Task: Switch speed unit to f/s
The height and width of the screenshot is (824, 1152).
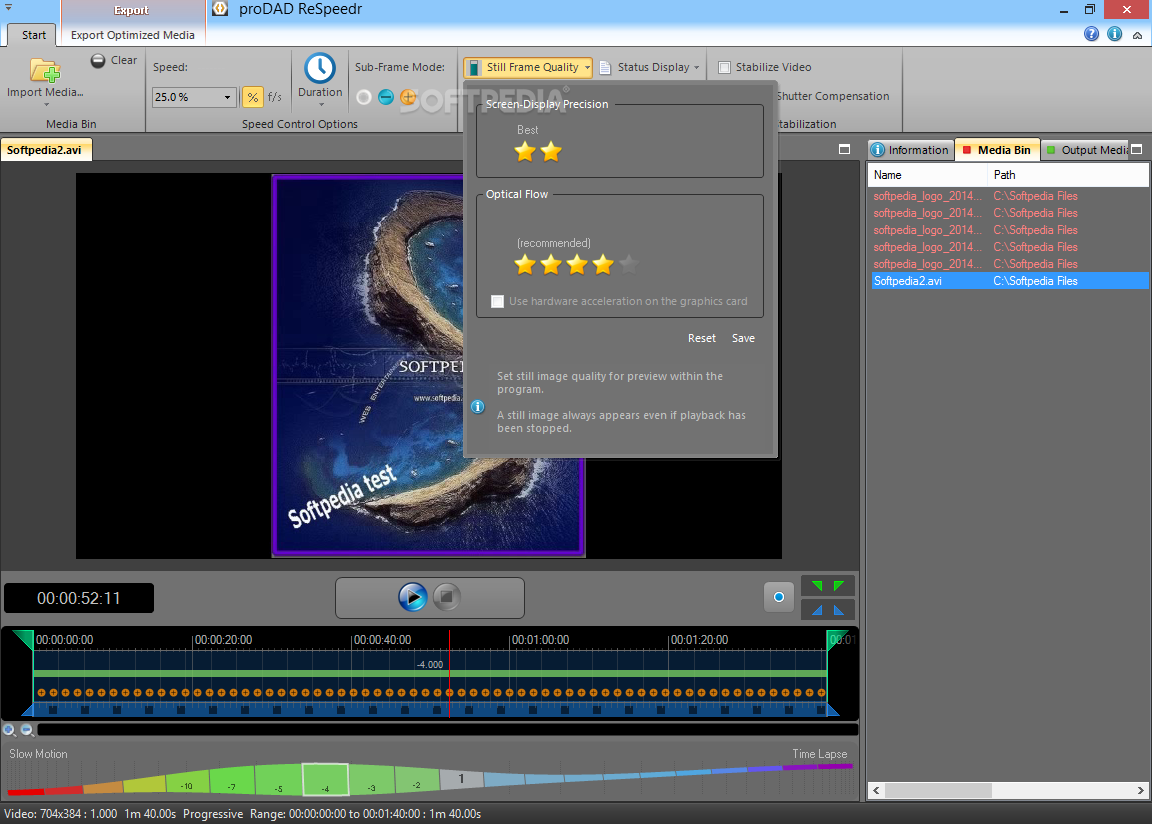Action: pos(274,97)
